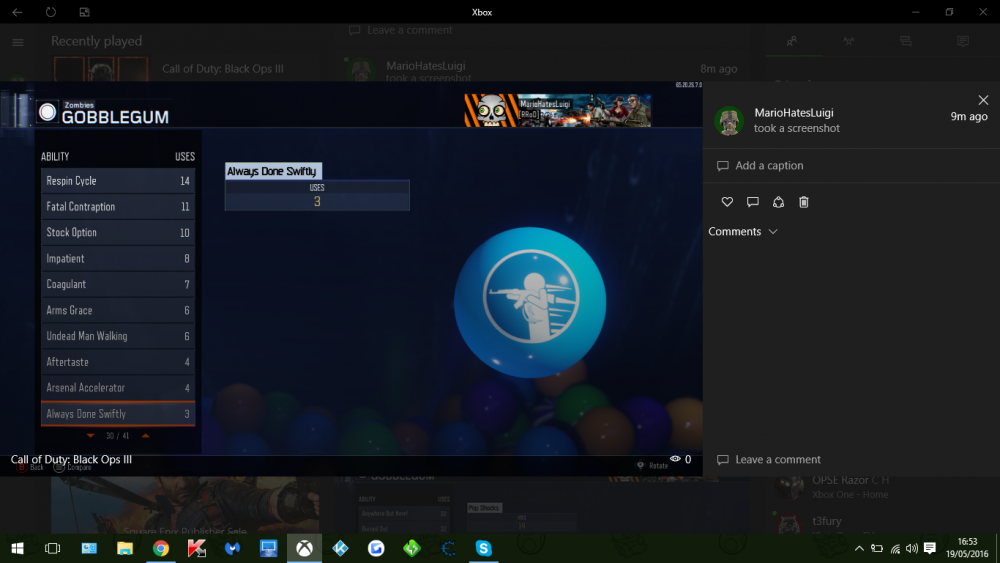Like the screenshot with the heart icon
Viewport: 1000px width, 563px height.
[x=727, y=202]
